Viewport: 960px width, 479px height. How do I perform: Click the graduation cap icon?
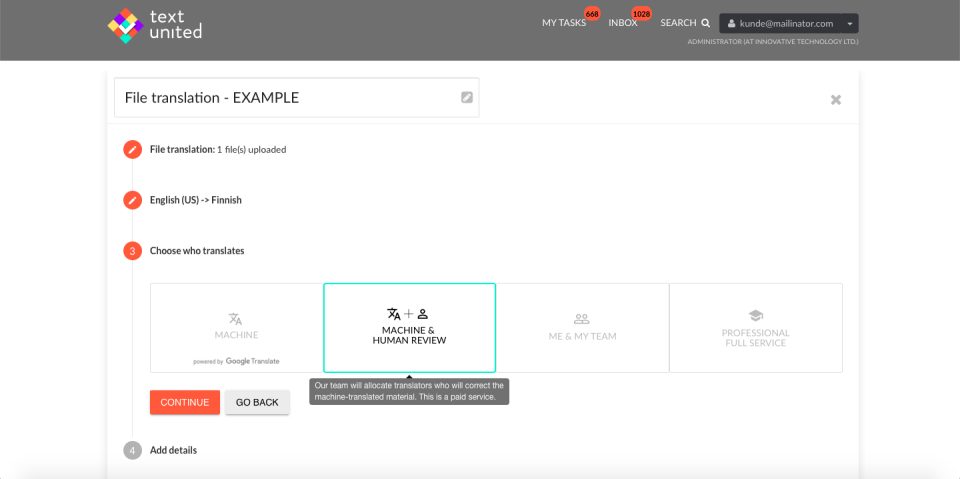[x=756, y=316]
